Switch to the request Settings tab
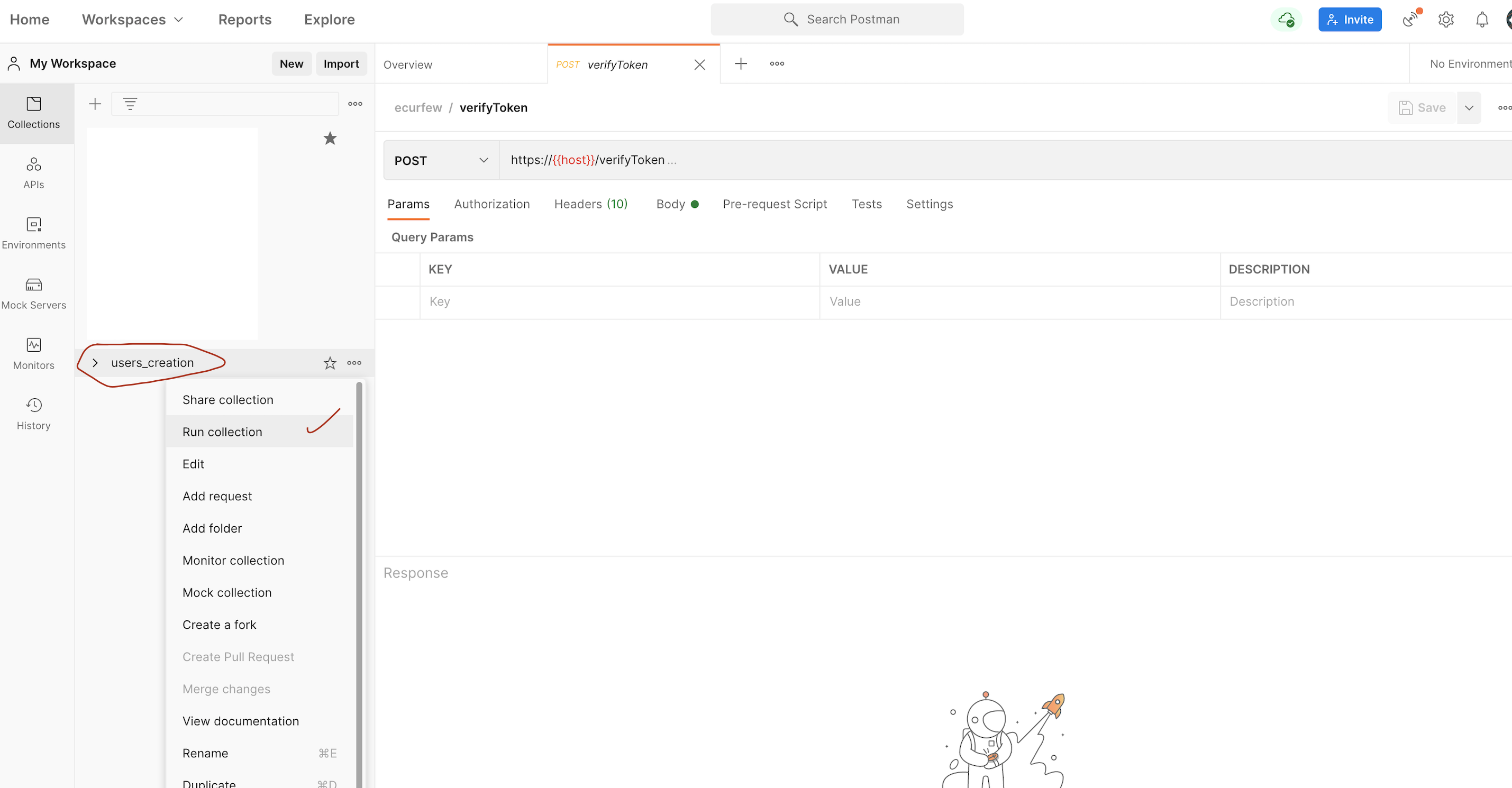Image resolution: width=1512 pixels, height=788 pixels. point(930,204)
